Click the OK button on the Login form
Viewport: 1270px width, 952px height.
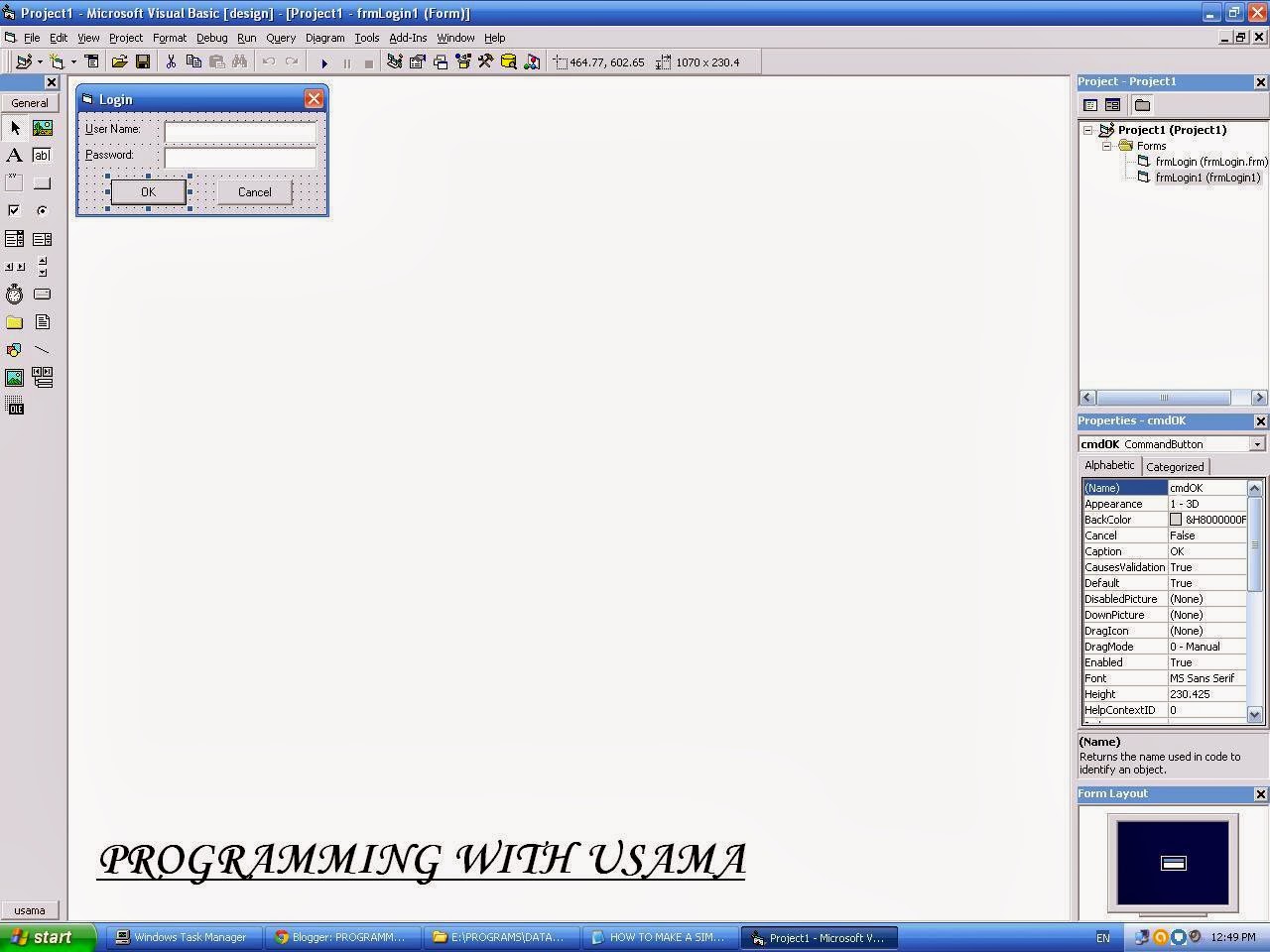pyautogui.click(x=148, y=192)
